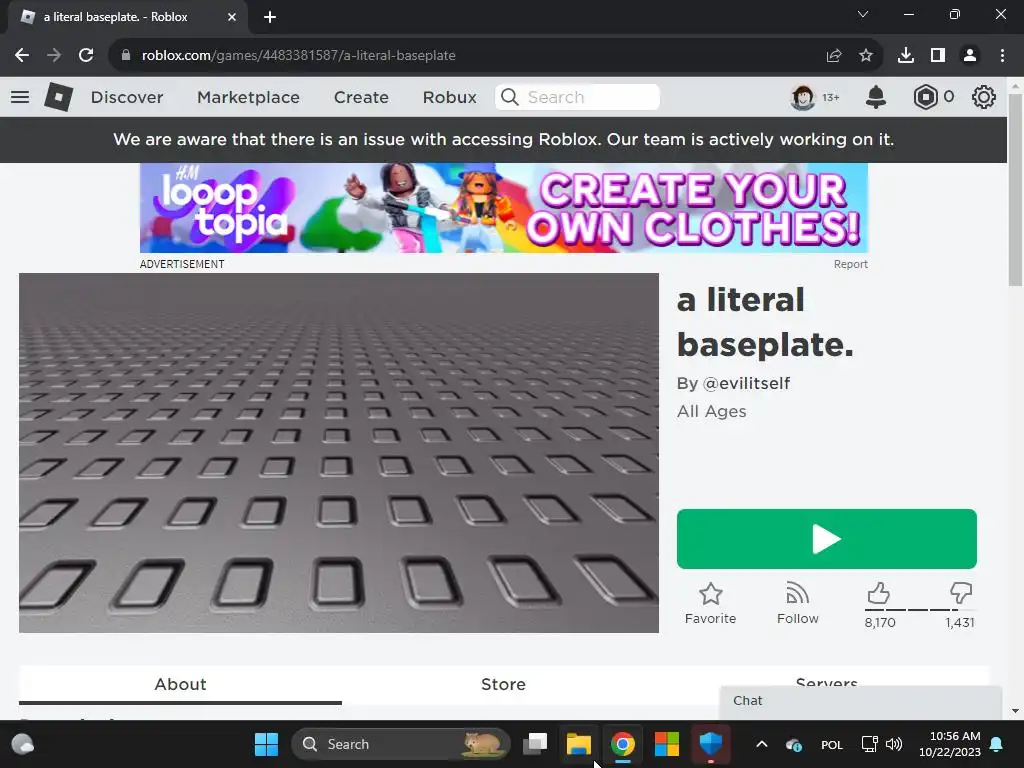Go forward with the browser forward arrow
This screenshot has width=1024, height=768.
[54, 56]
